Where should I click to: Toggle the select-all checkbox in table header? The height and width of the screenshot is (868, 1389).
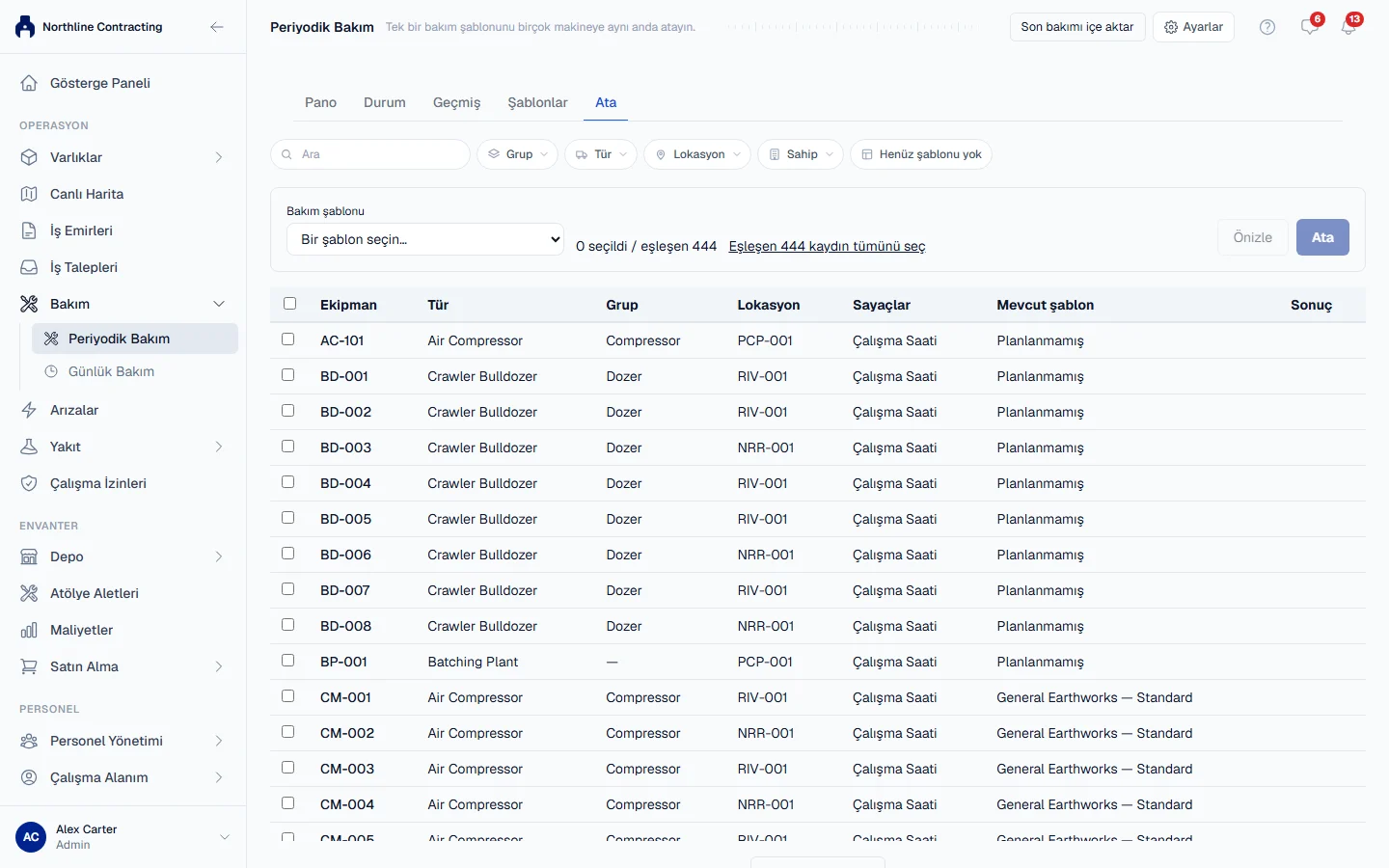click(x=289, y=304)
